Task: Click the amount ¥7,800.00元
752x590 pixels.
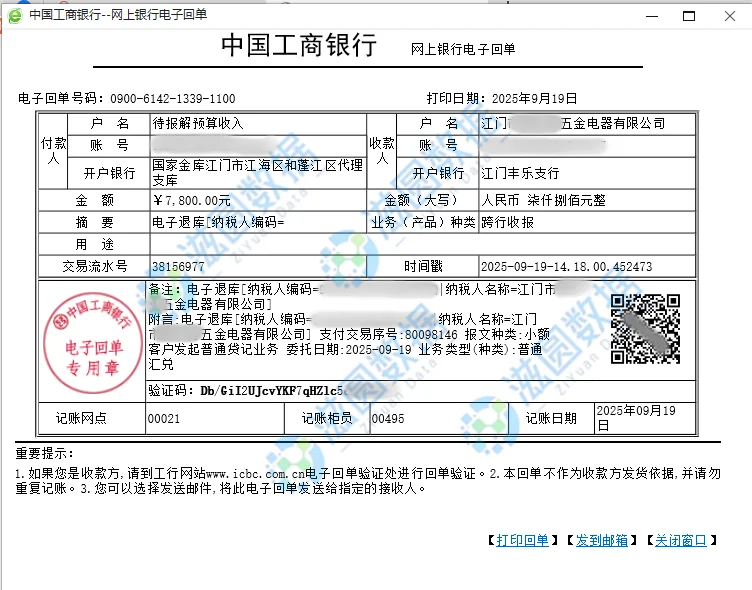Action: tap(192, 200)
